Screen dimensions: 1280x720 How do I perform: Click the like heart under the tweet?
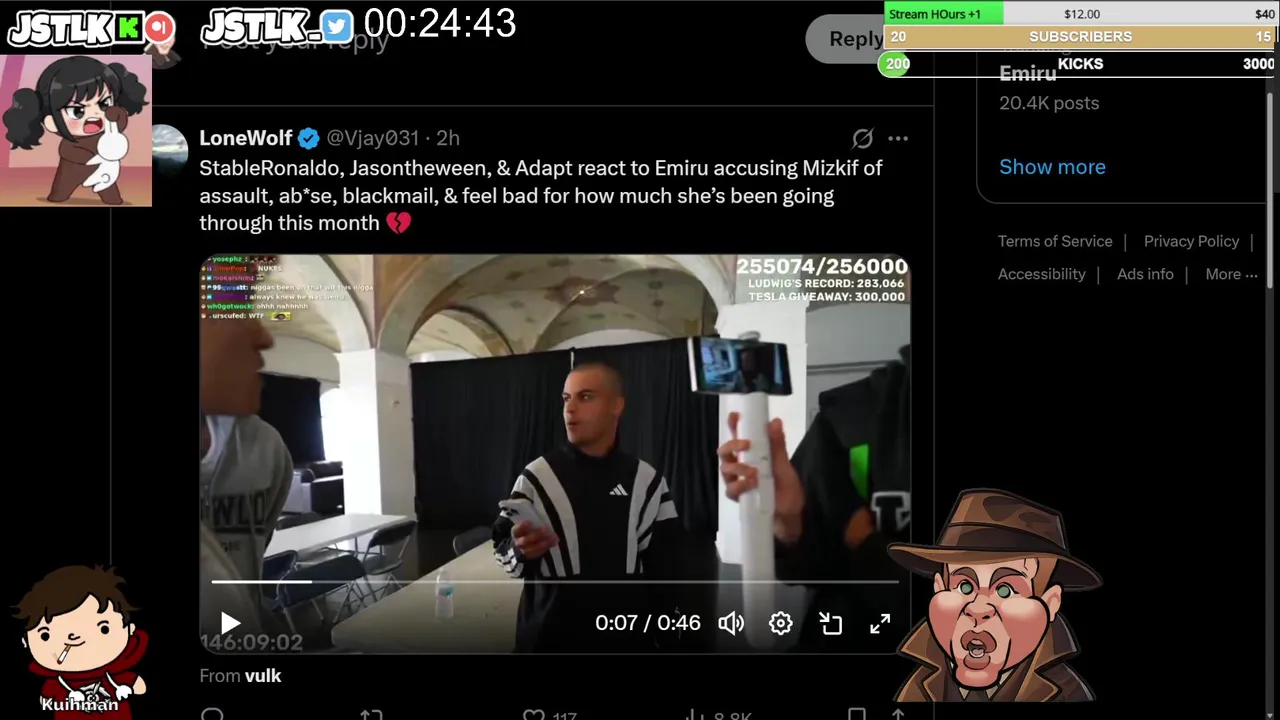534,714
